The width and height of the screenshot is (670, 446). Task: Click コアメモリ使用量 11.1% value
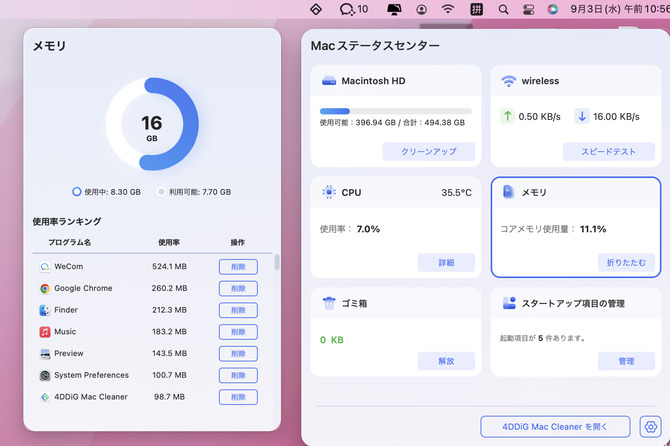pos(593,229)
